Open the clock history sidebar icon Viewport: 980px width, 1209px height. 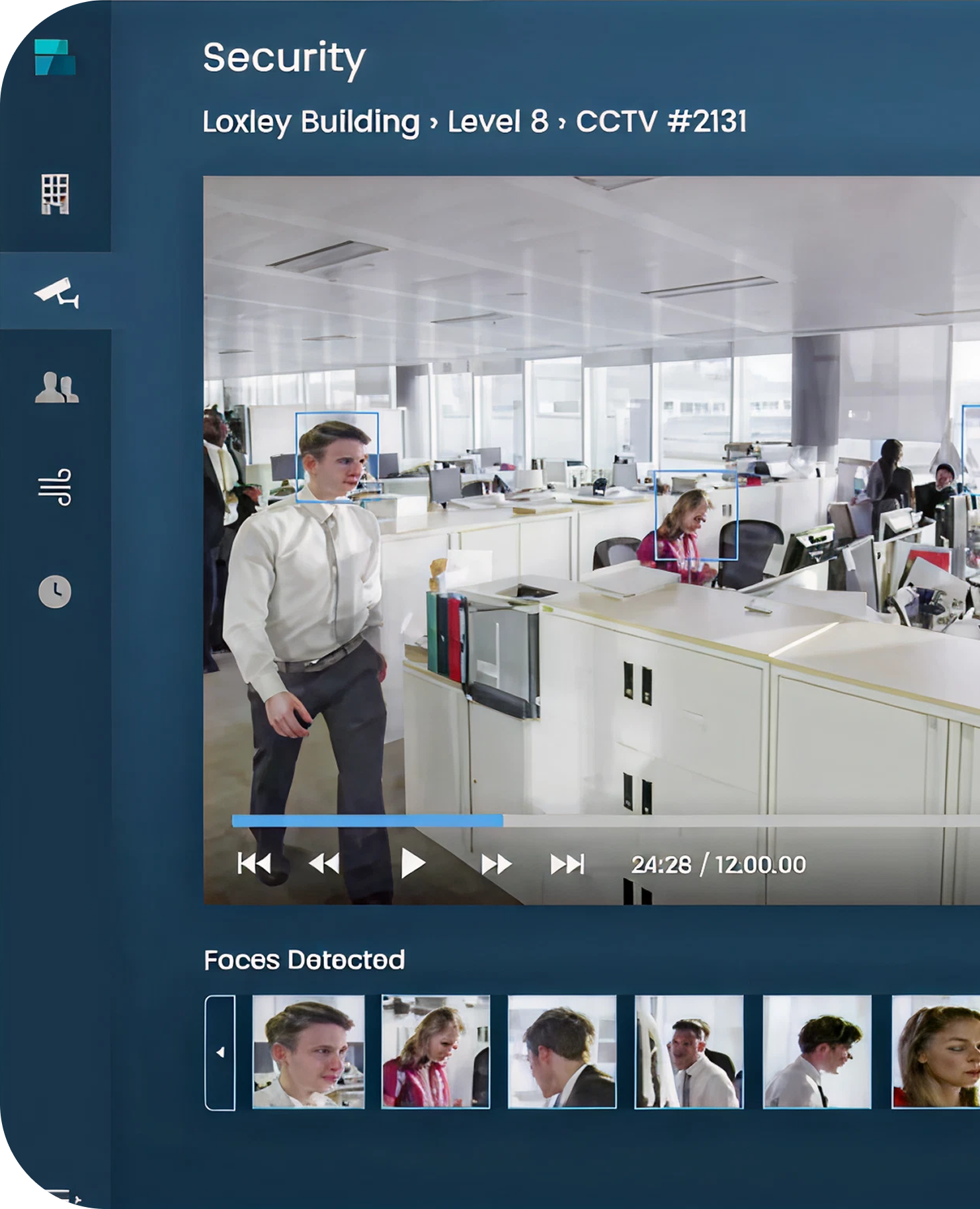(x=55, y=591)
